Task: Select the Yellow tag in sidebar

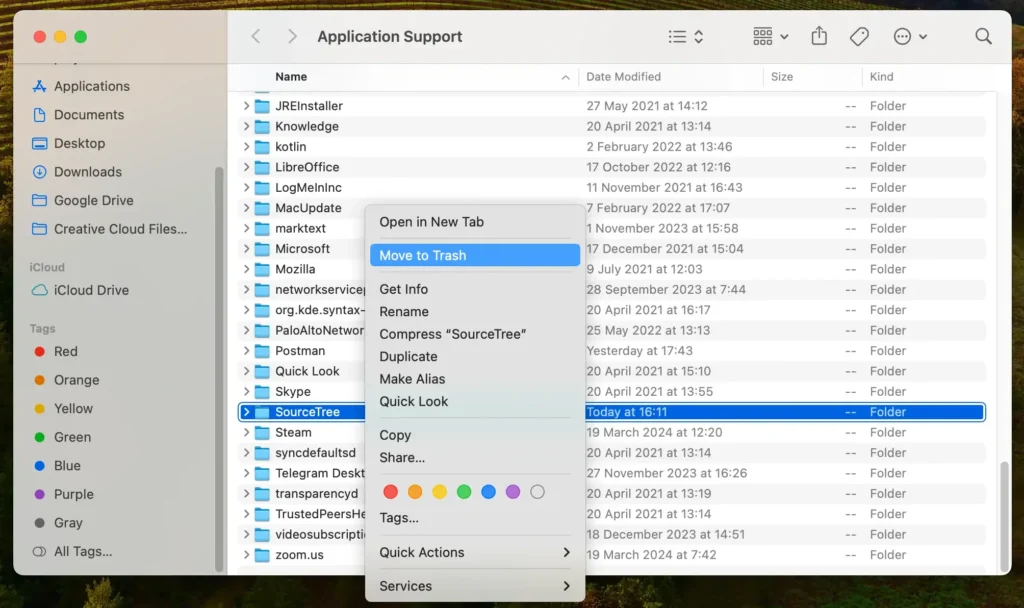Action: pyautogui.click(x=63, y=409)
